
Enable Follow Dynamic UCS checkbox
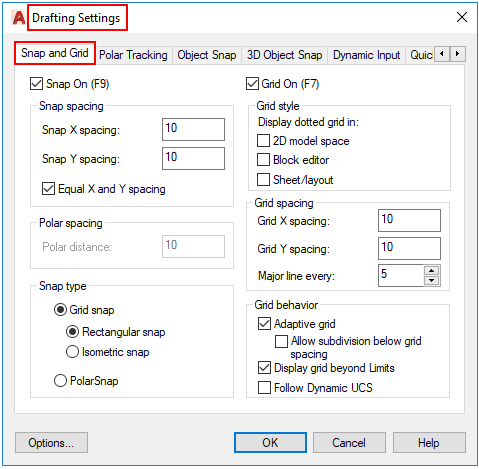pyautogui.click(x=264, y=387)
